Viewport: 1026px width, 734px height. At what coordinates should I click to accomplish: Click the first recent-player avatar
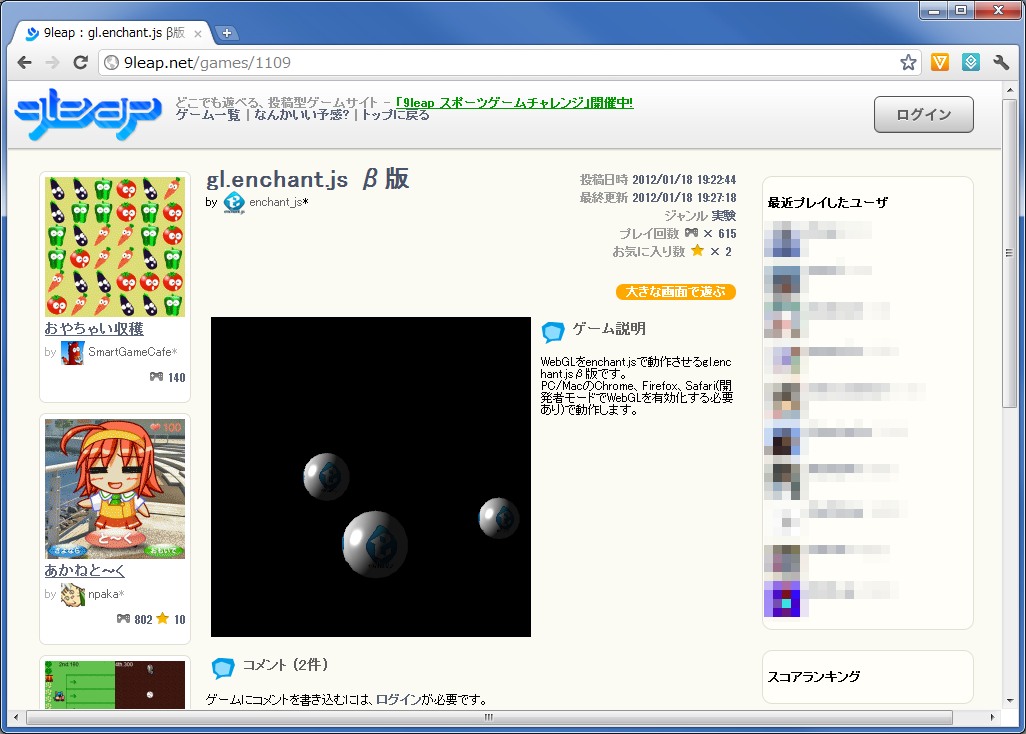coord(782,239)
